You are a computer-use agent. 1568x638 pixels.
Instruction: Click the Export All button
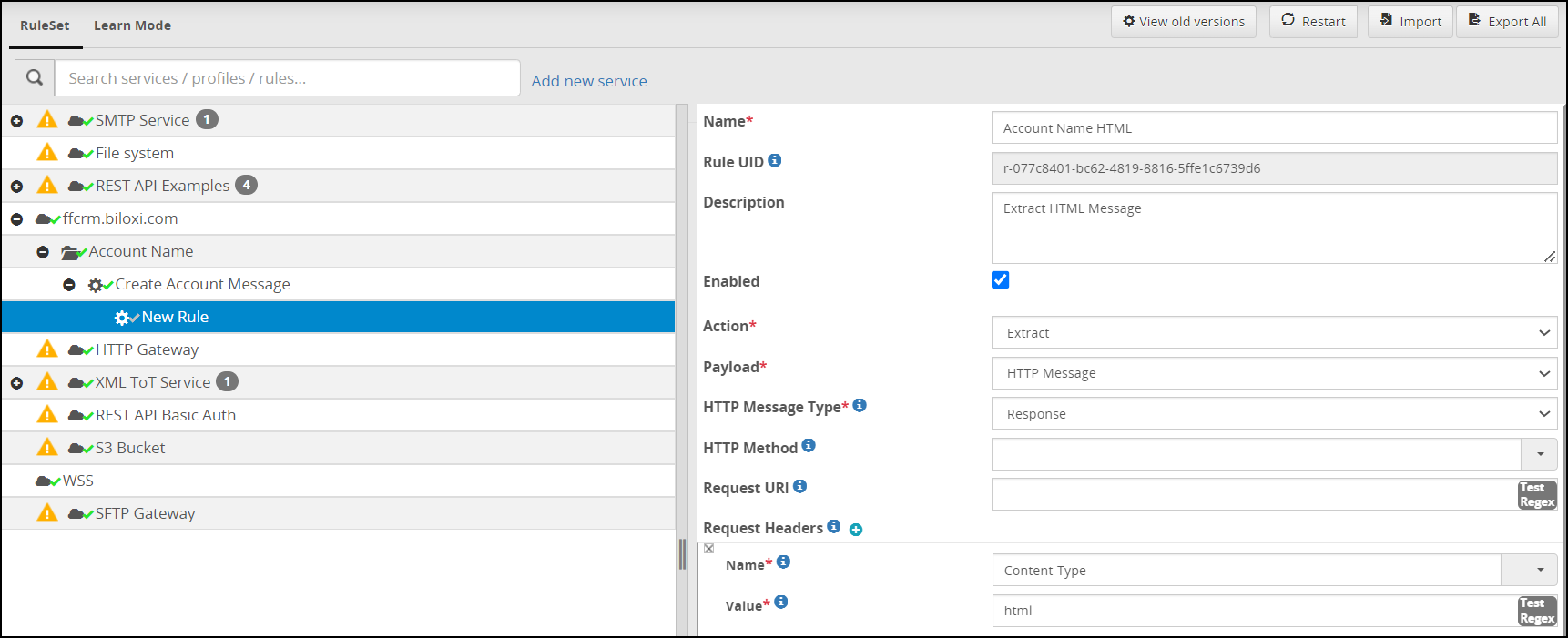1507,22
